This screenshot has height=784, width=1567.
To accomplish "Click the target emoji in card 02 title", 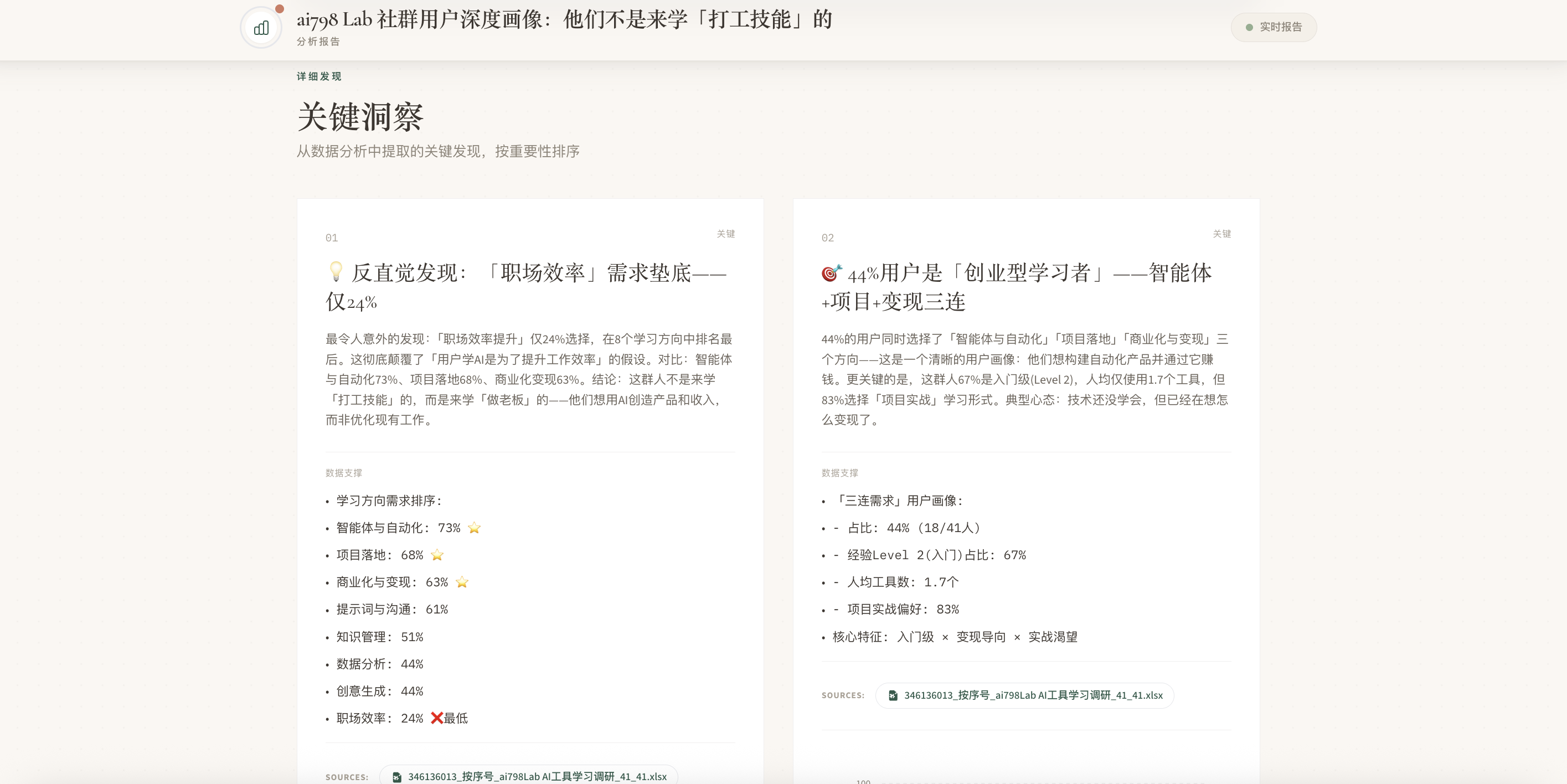I will point(832,272).
